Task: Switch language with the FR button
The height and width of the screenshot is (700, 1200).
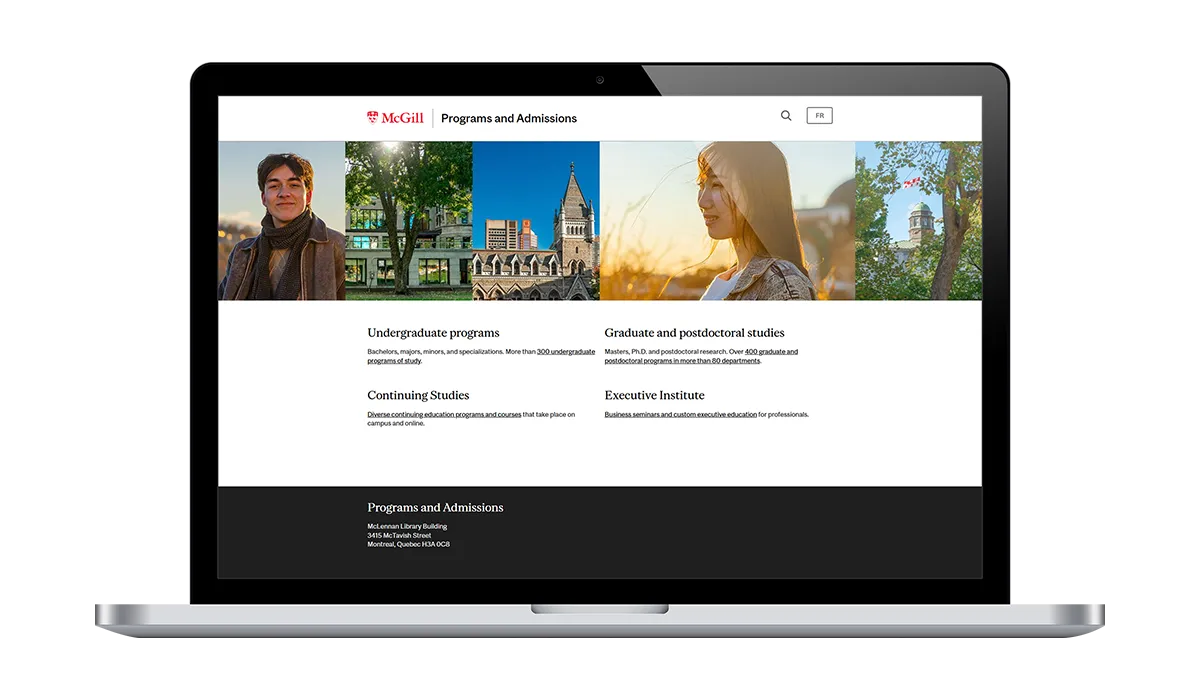Action: [x=819, y=116]
